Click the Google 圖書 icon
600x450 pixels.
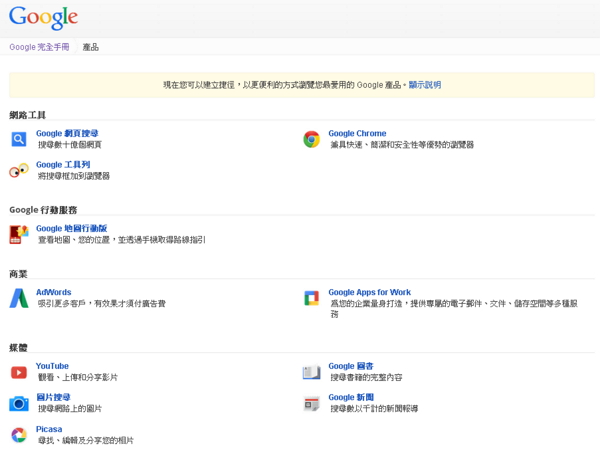[x=311, y=372]
